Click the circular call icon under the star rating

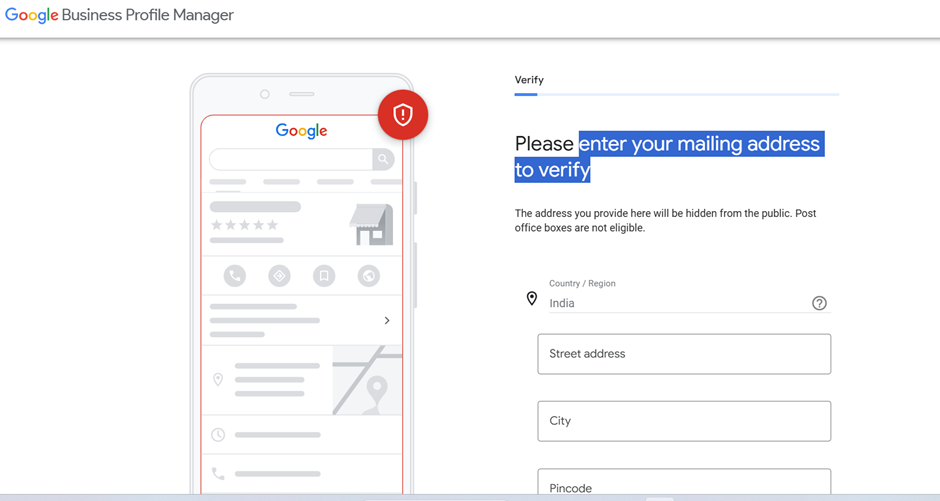(x=235, y=275)
